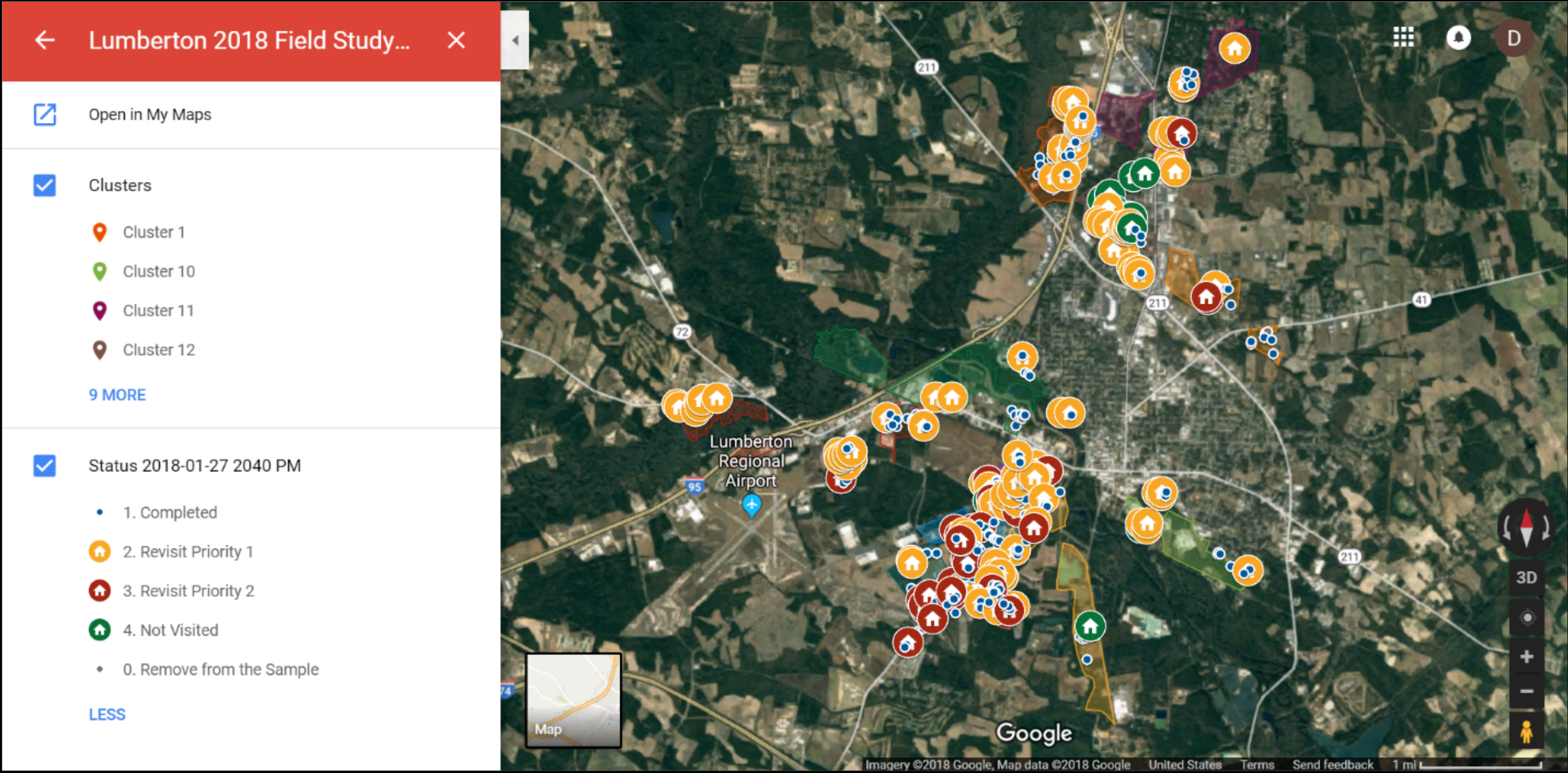Click the back arrow in red header
The width and height of the screenshot is (1568, 773).
click(45, 40)
